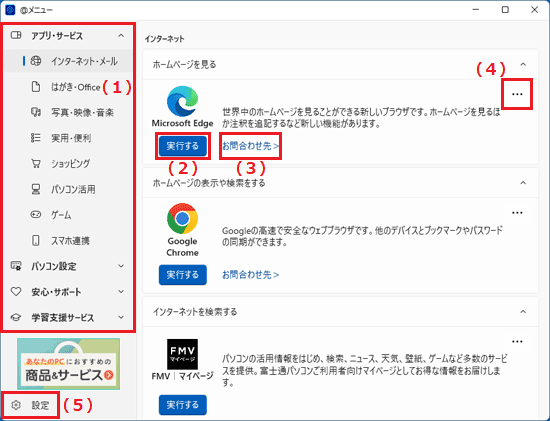Click the インターネット page heading
Screen dimensions: 550x421
[165, 39]
